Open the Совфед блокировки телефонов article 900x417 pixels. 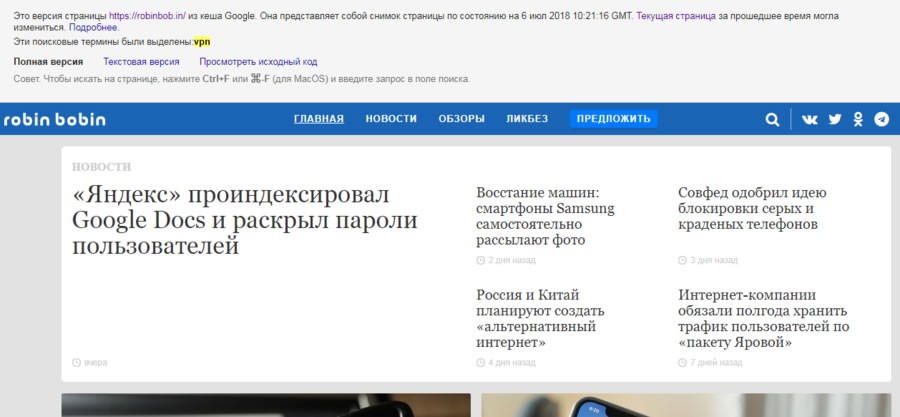click(751, 208)
